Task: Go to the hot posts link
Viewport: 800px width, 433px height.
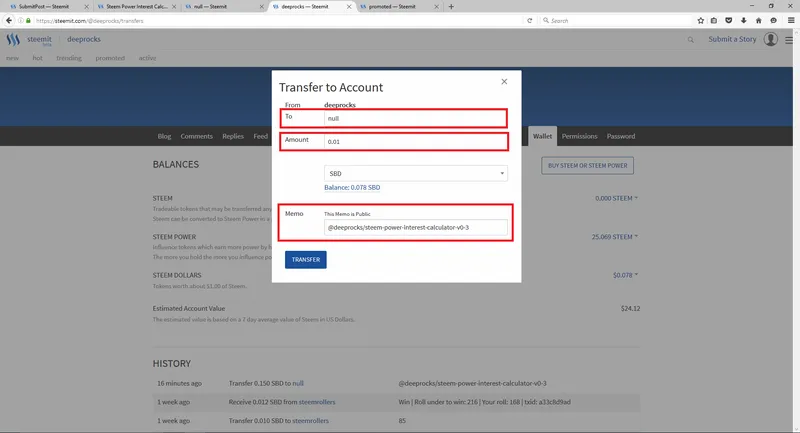Action: pos(37,58)
